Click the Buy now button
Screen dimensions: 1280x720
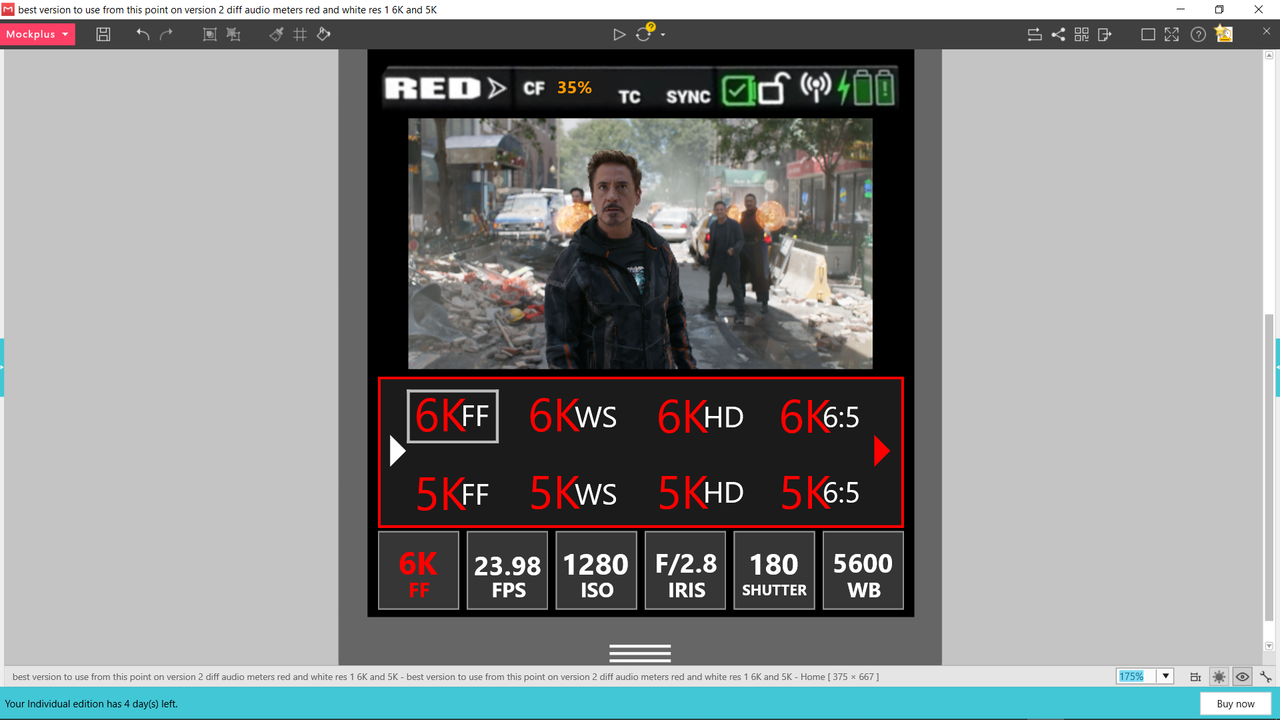1236,704
